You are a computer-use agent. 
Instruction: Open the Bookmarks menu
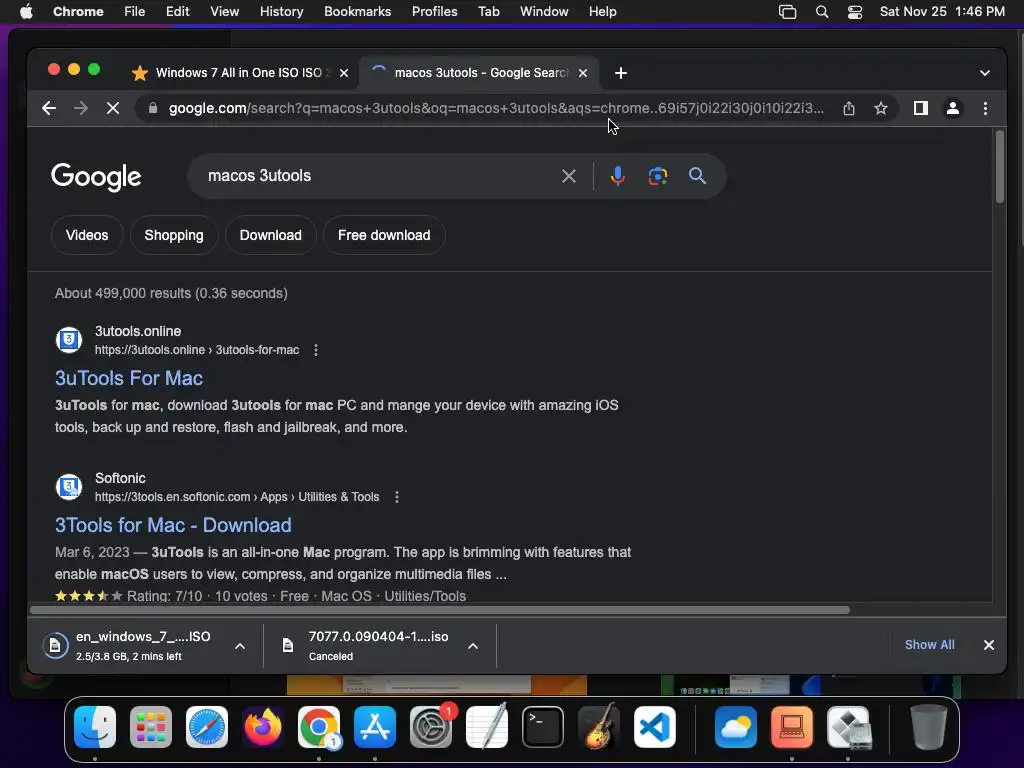[x=357, y=12]
